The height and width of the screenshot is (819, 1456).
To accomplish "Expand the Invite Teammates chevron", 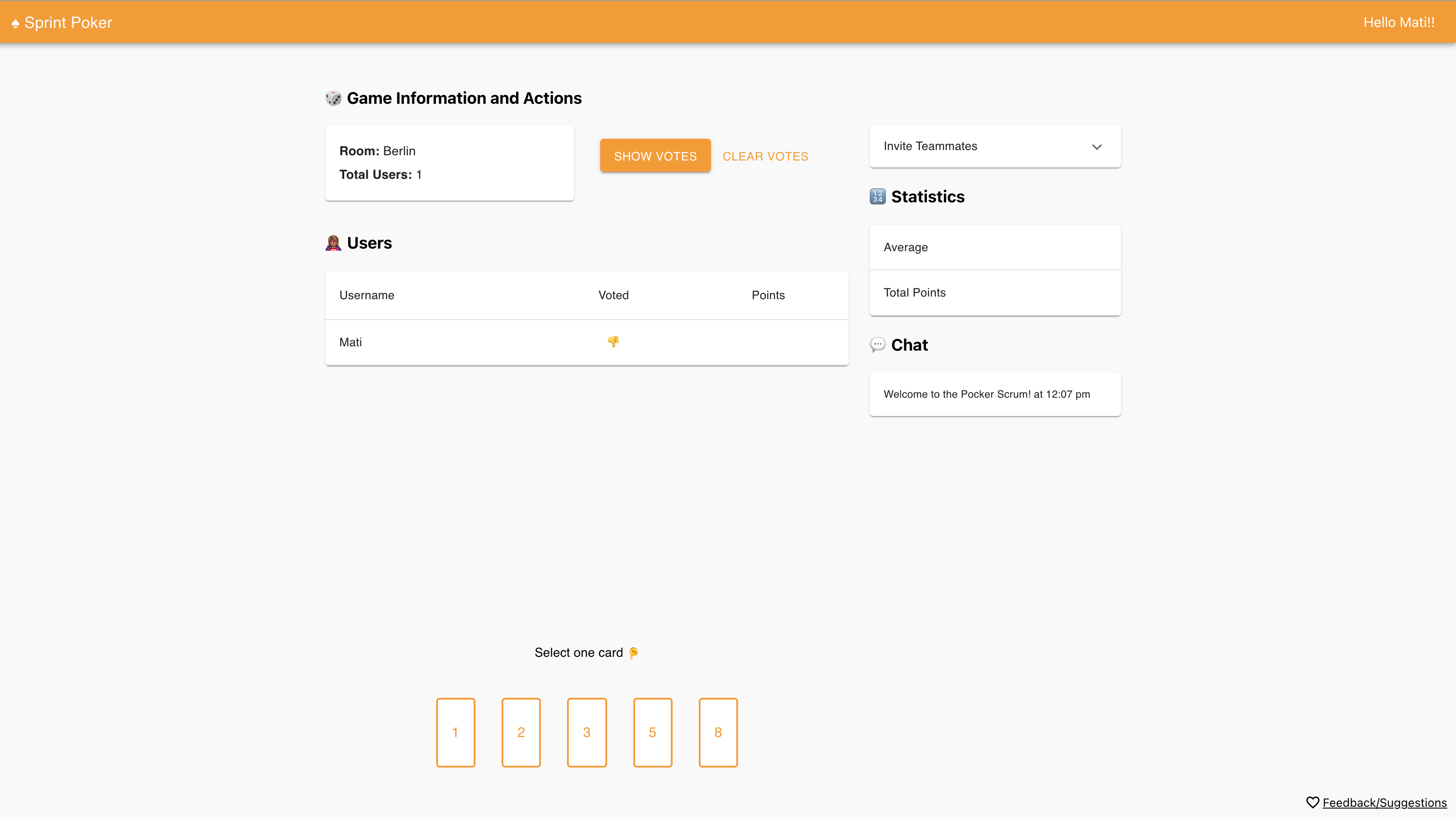I will point(1097,147).
